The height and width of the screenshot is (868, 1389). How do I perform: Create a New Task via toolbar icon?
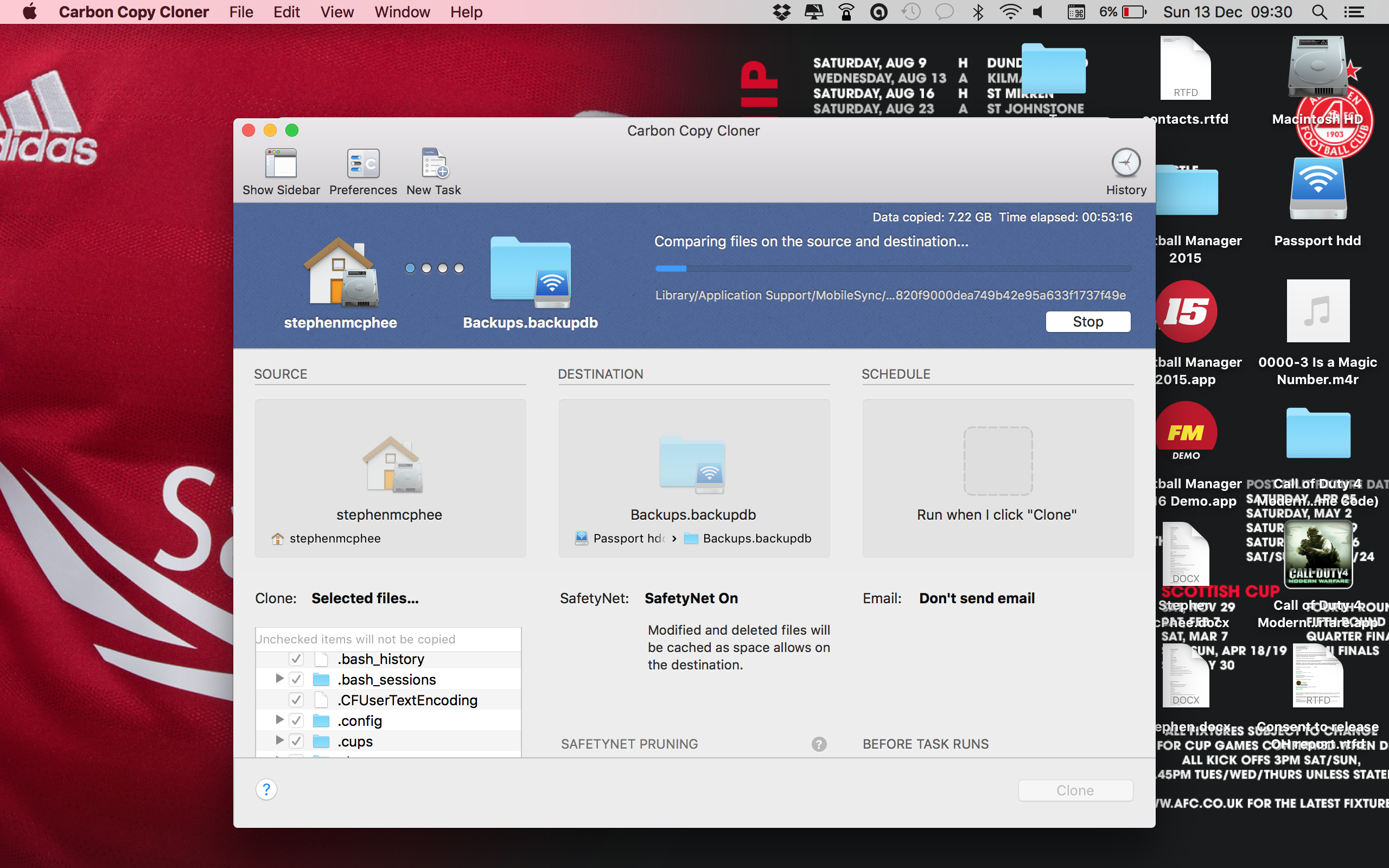434,164
